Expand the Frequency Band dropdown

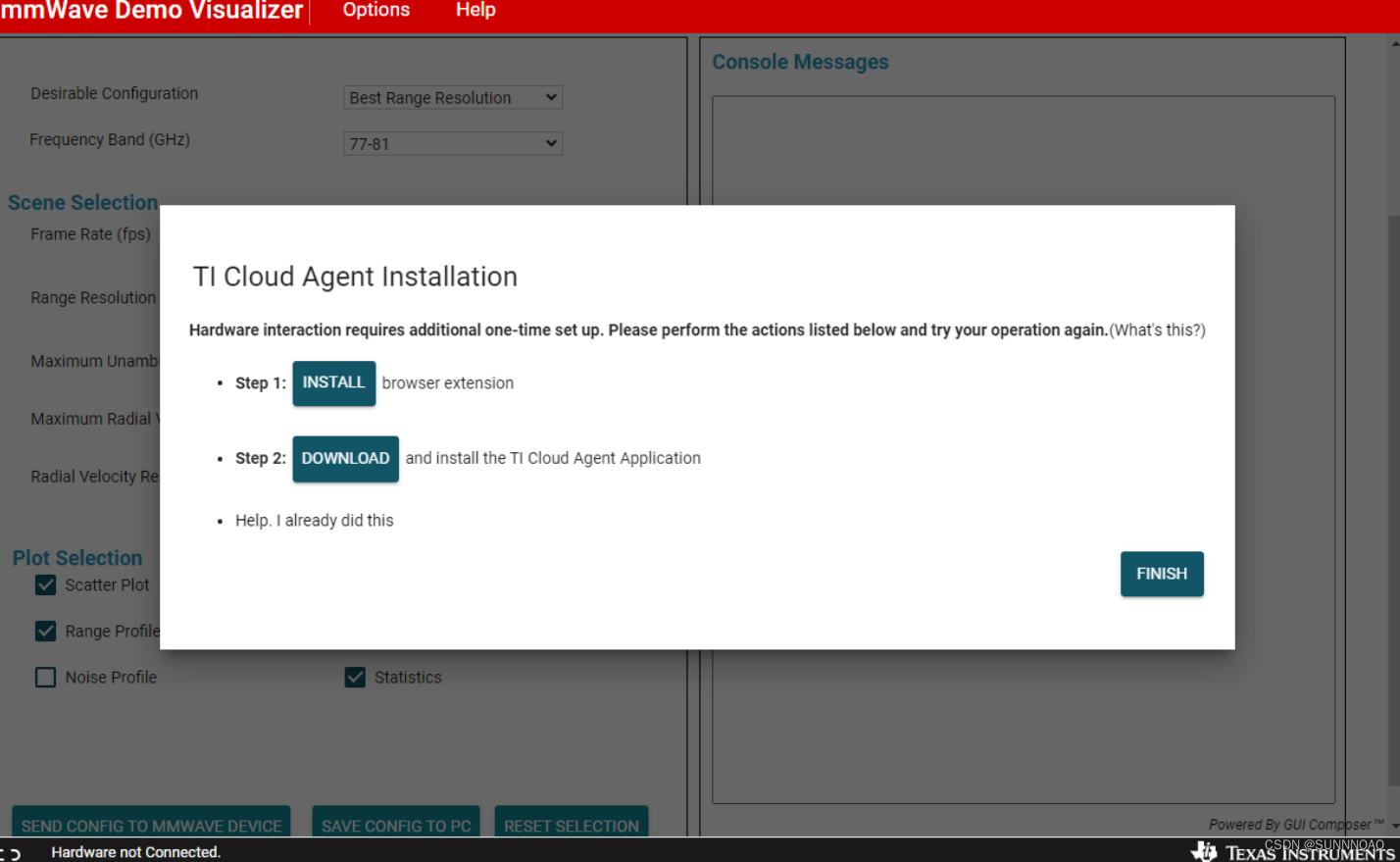[453, 143]
